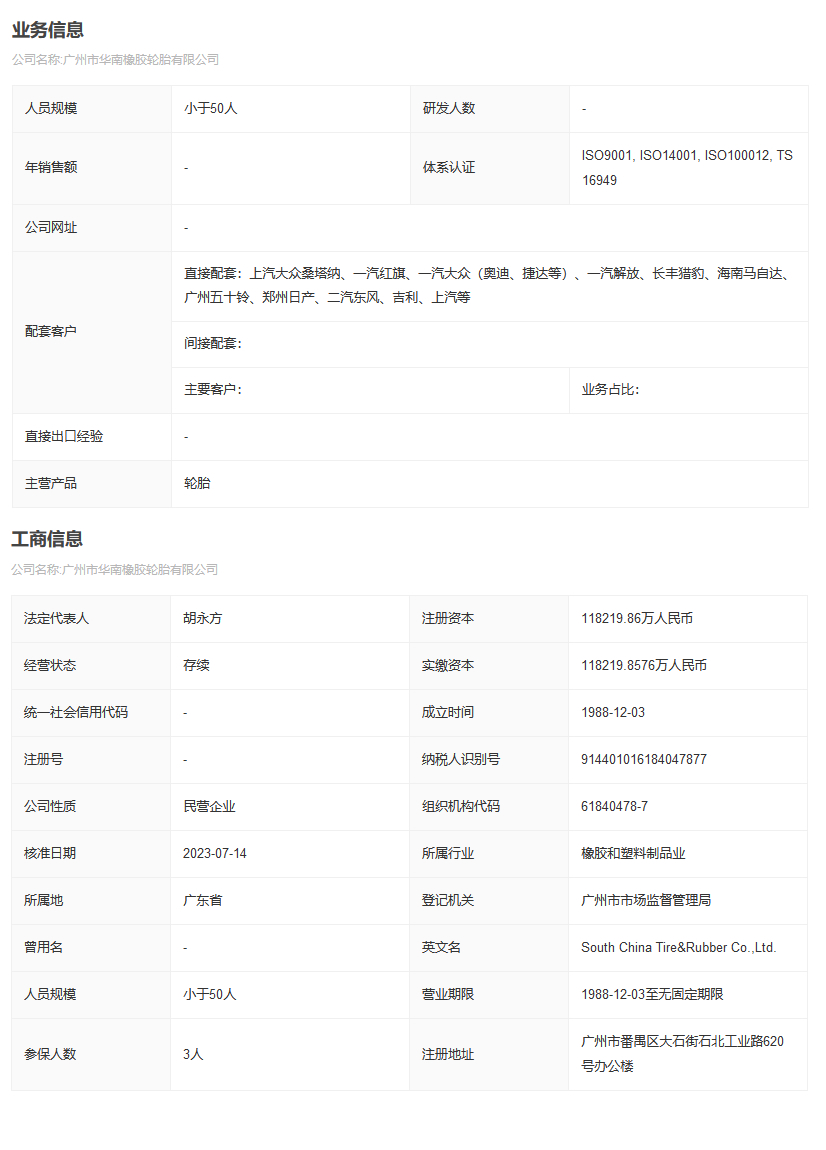Select the 3人 insured count value
The image size is (826, 1150).
pyautogui.click(x=193, y=1054)
